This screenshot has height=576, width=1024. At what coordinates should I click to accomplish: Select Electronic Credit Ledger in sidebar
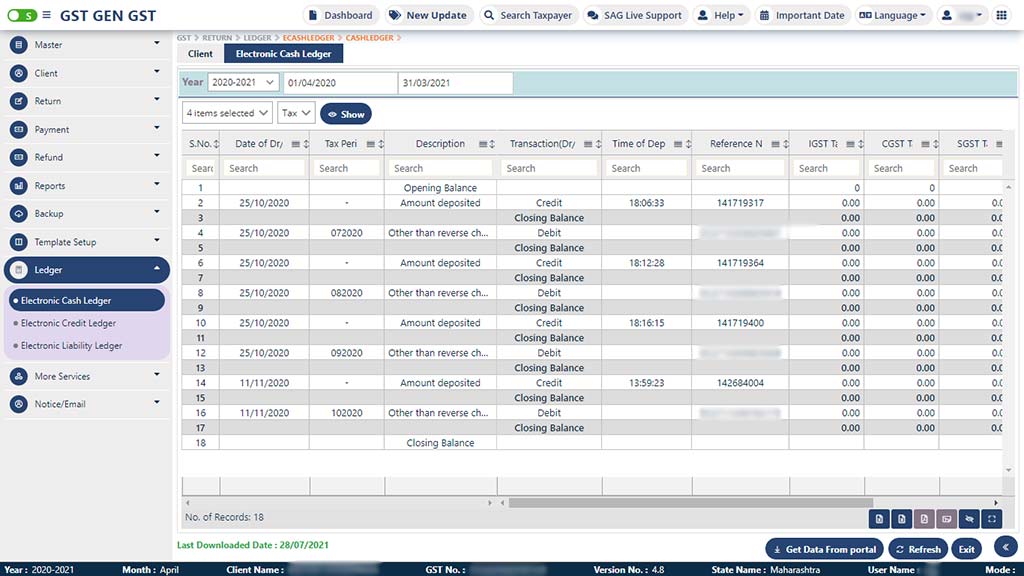click(68, 323)
